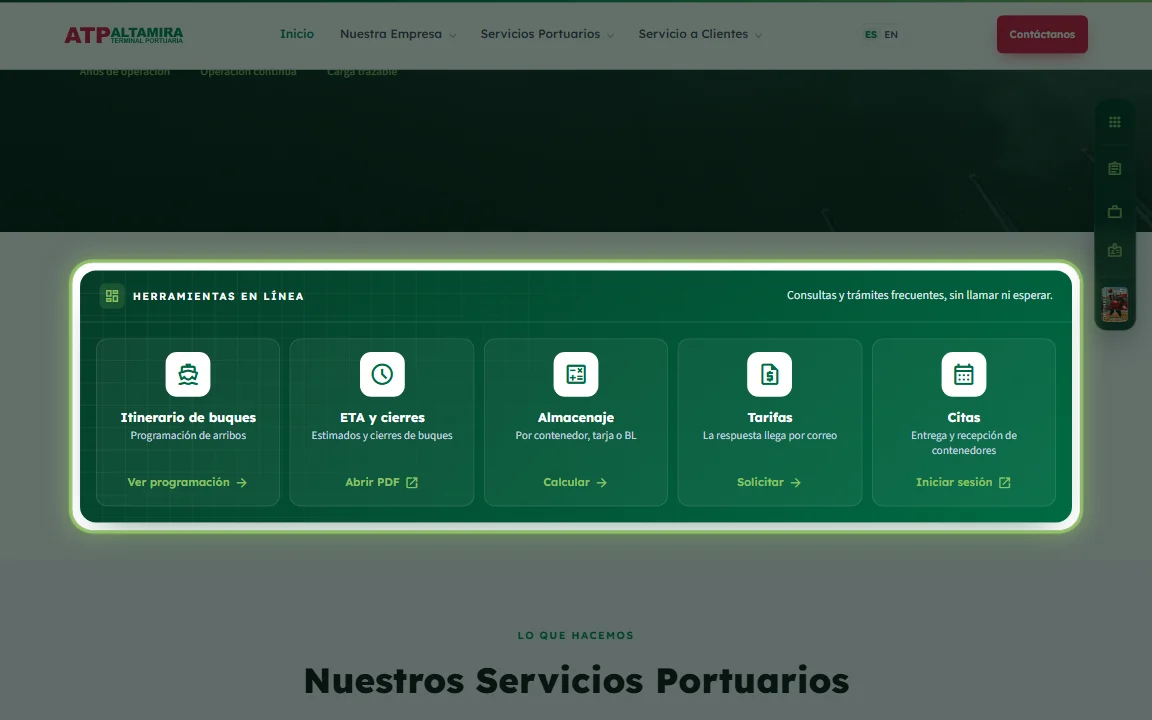Screen dimensions: 1152x720
Task: Open the Ver programación link
Action: [187, 482]
